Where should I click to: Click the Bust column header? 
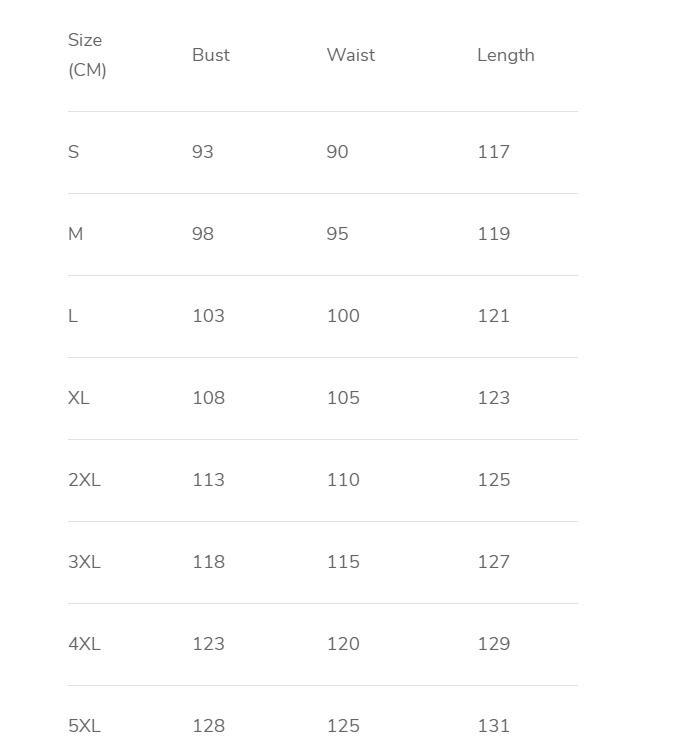(211, 55)
